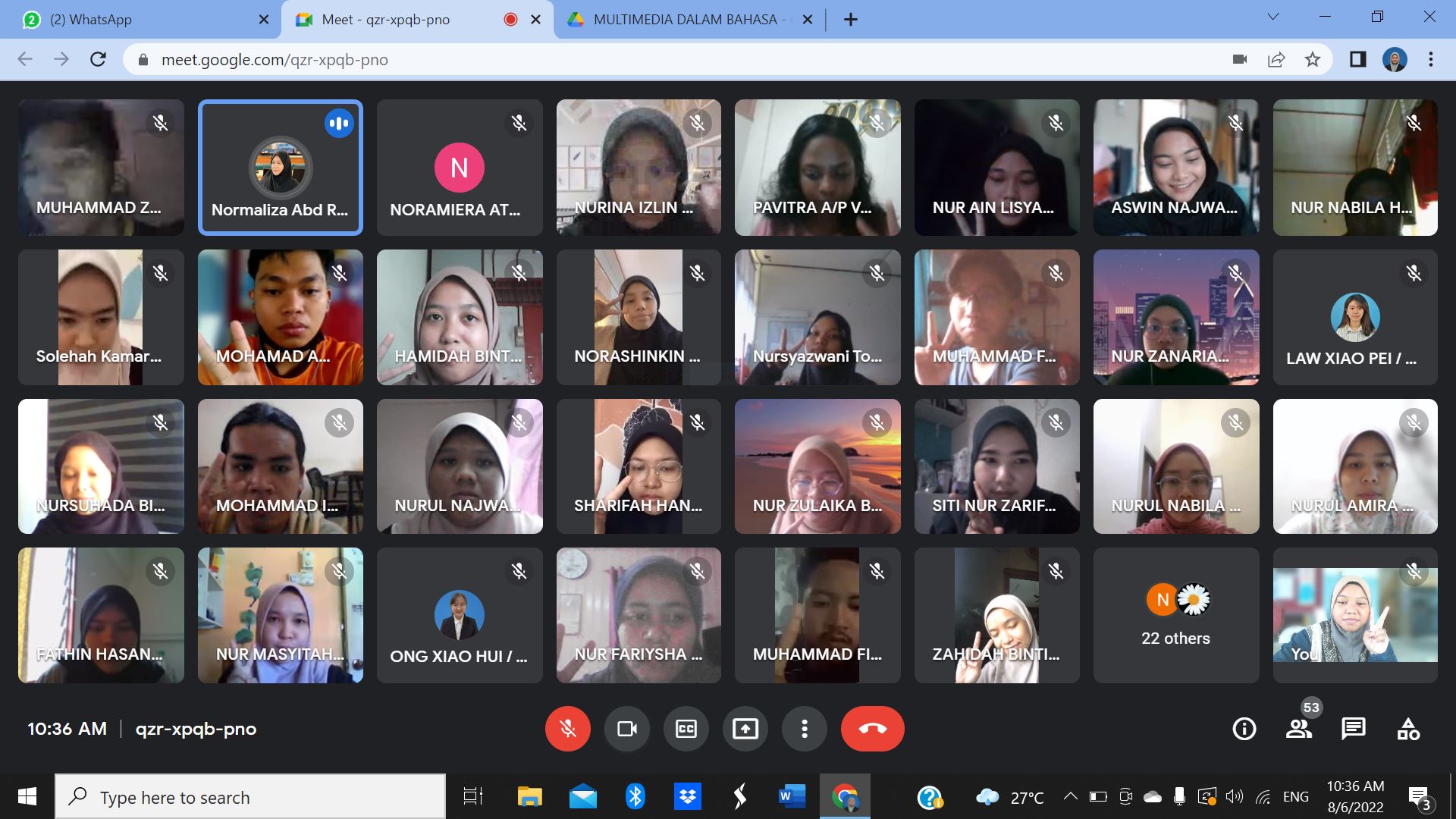Select the Meet qzr-xpqb-pno tab
The height and width of the screenshot is (819, 1456).
click(x=416, y=20)
